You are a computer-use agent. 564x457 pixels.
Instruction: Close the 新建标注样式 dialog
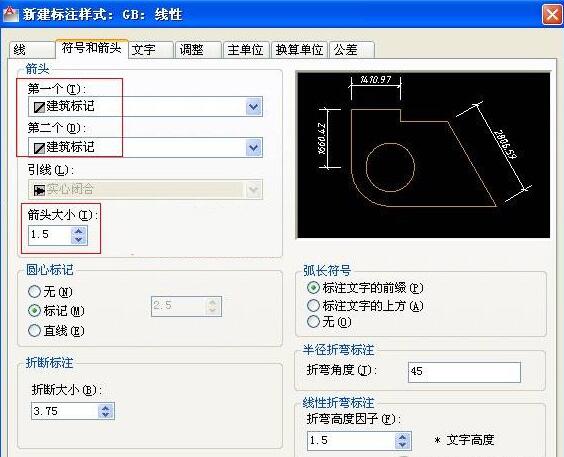pos(552,15)
